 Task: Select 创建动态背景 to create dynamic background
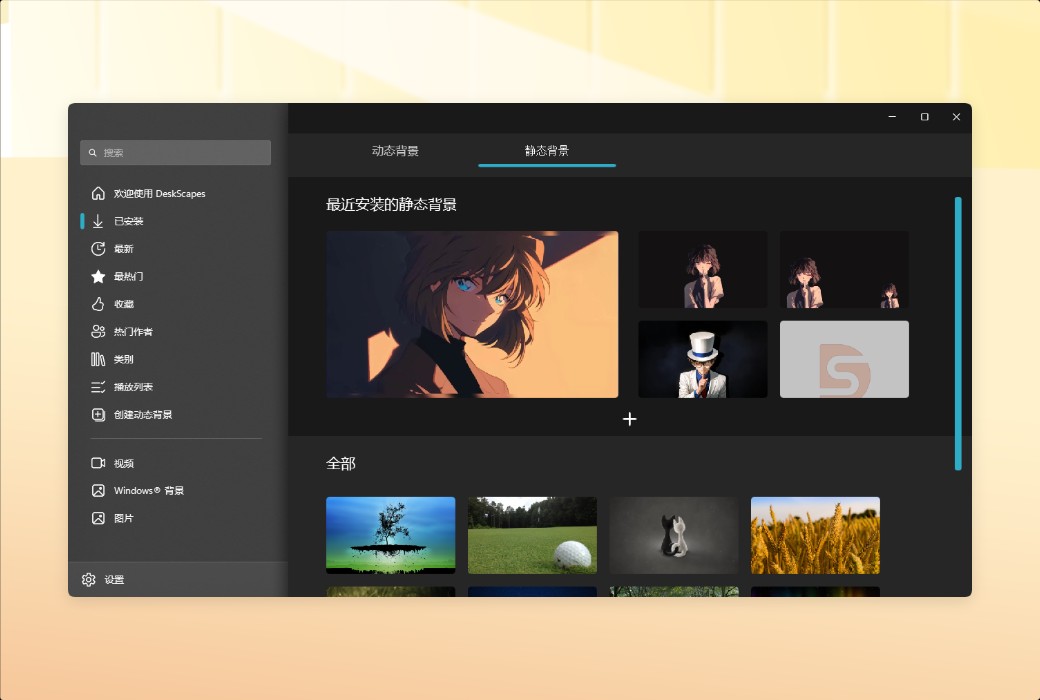(x=144, y=414)
